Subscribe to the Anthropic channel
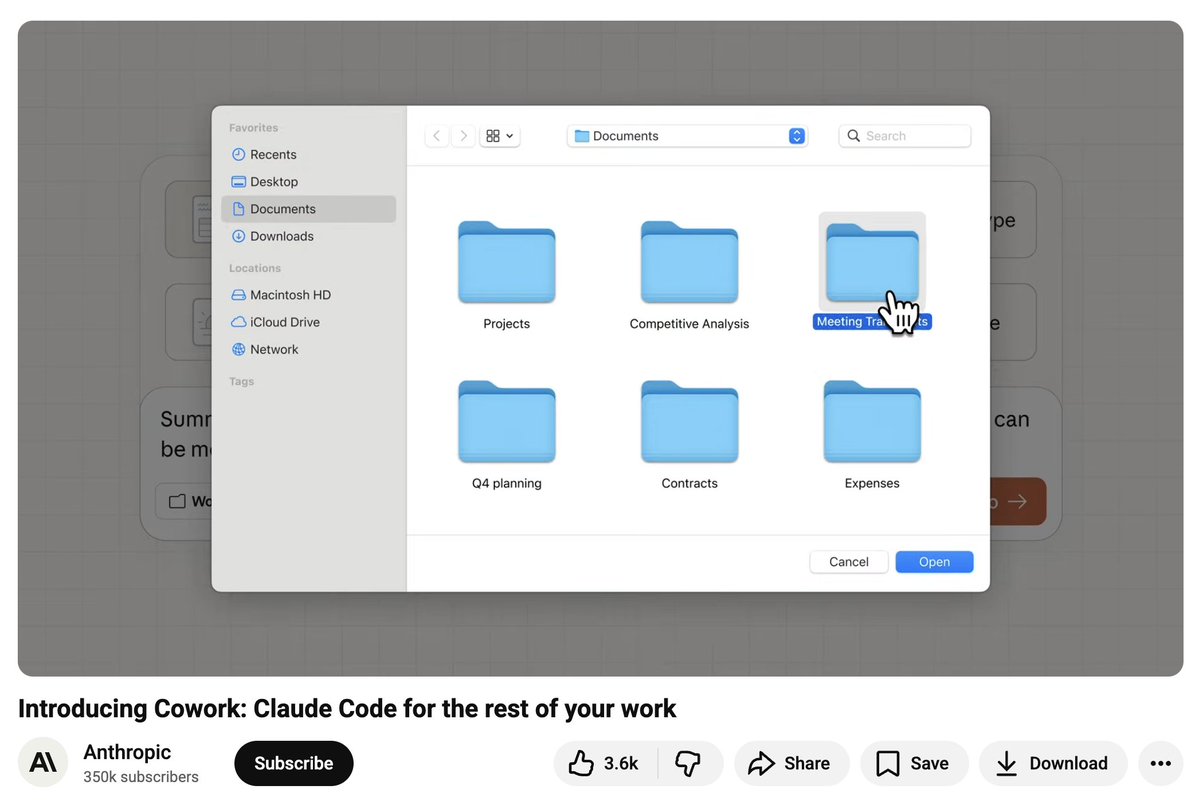 click(x=294, y=763)
